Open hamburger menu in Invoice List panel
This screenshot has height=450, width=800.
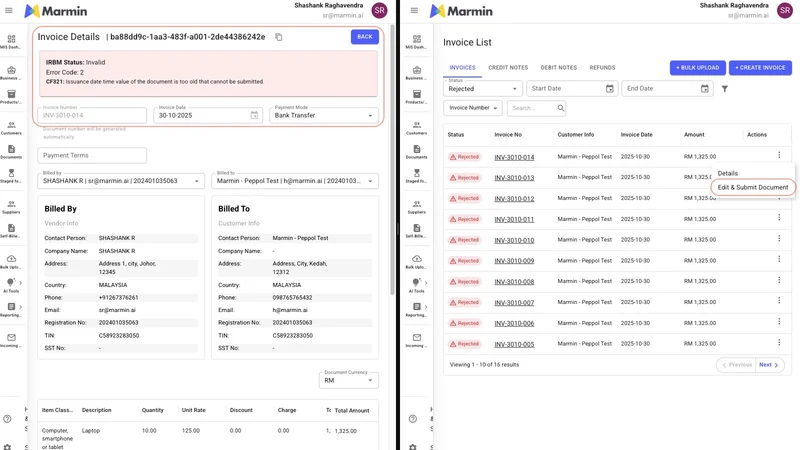coord(414,10)
